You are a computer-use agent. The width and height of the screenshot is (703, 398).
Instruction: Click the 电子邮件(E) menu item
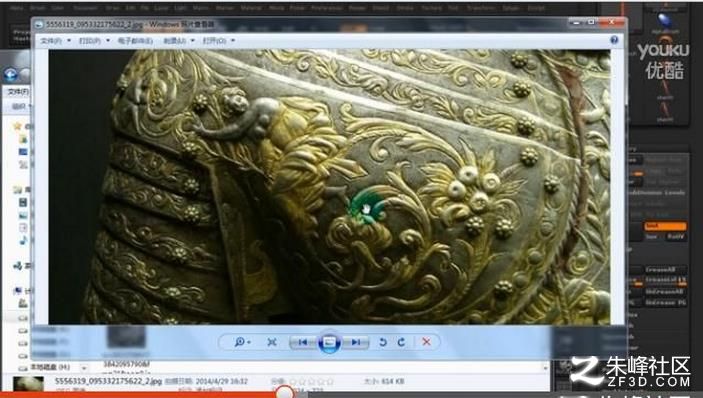pyautogui.click(x=135, y=41)
